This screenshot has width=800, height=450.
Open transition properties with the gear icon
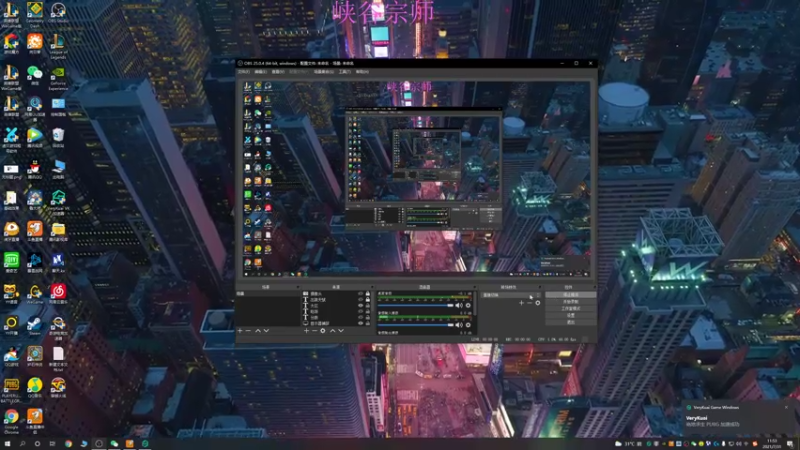[538, 303]
